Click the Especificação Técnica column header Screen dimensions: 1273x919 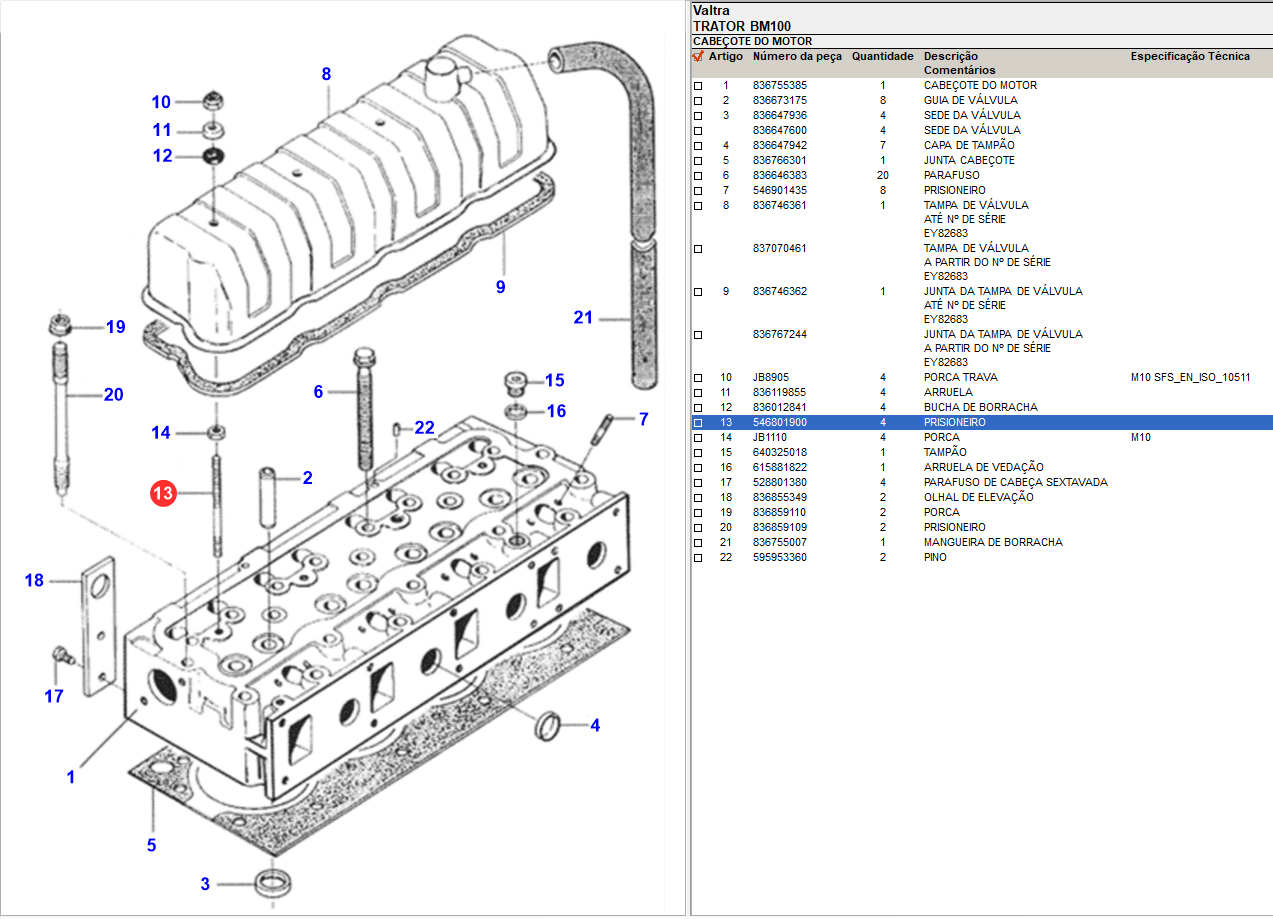pos(1190,57)
